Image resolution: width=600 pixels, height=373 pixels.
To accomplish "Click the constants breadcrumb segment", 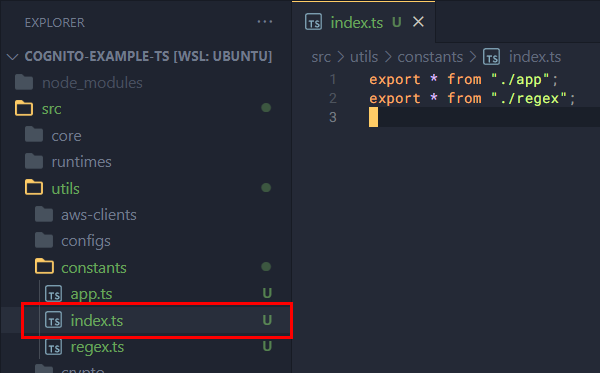I will pyautogui.click(x=430, y=57).
